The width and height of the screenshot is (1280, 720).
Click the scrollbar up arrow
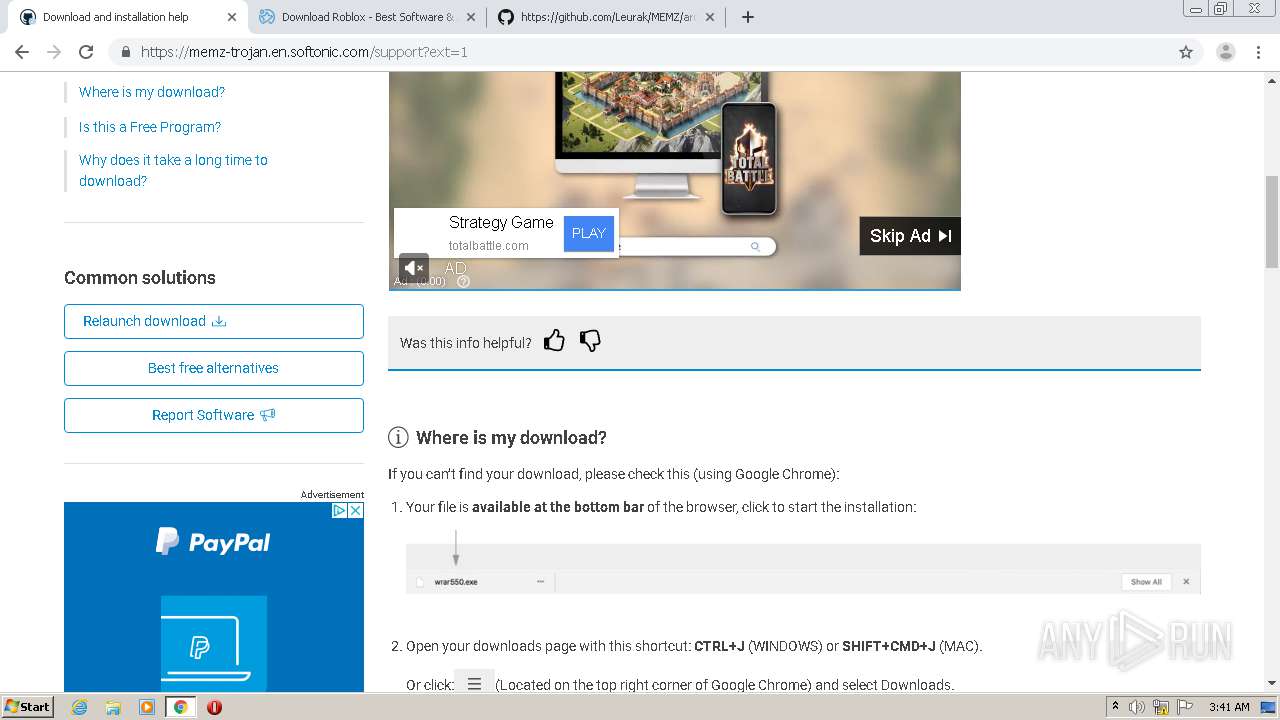(x=1272, y=79)
